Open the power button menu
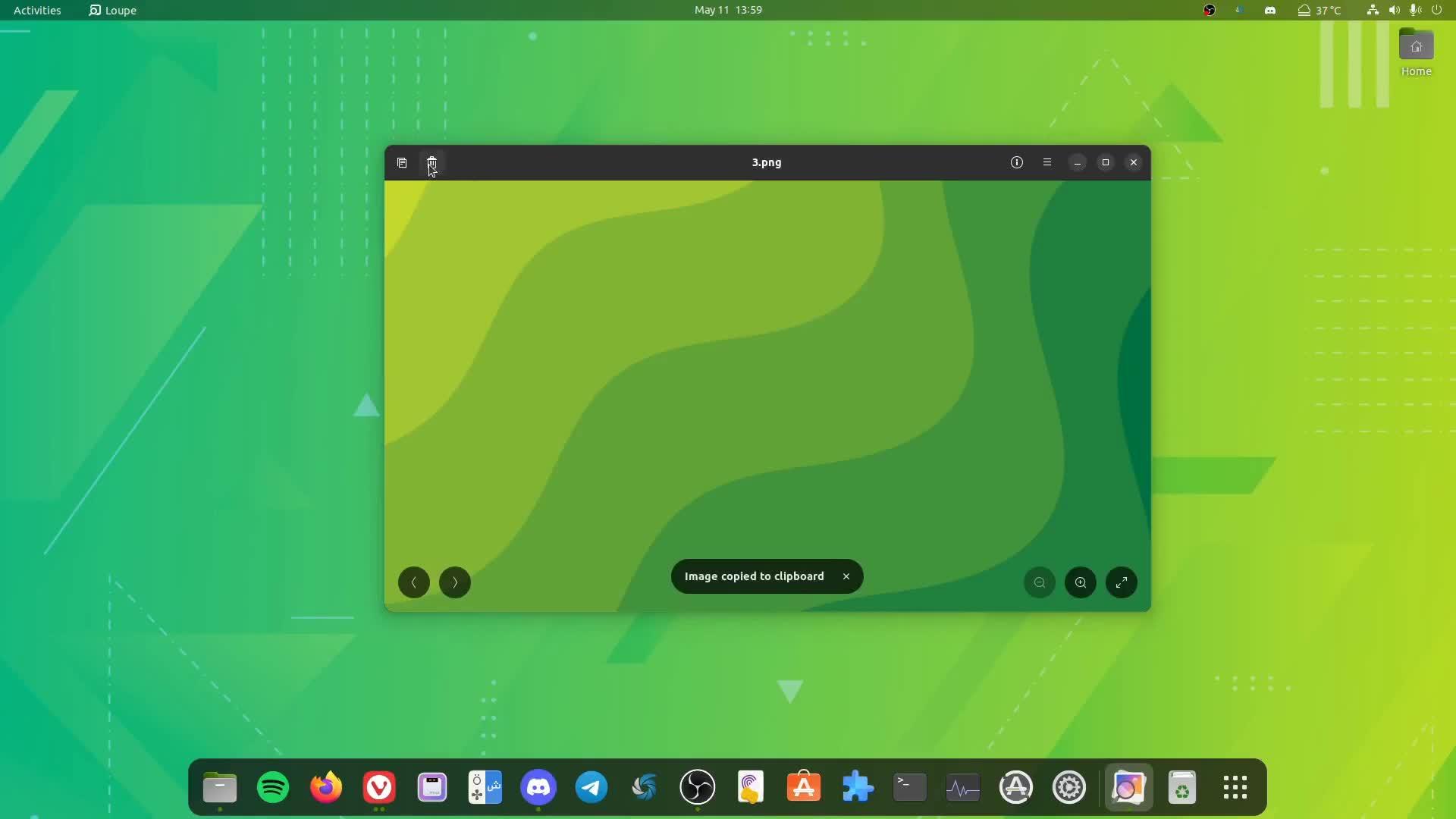Screen dimensions: 1456x819 (1438, 10)
